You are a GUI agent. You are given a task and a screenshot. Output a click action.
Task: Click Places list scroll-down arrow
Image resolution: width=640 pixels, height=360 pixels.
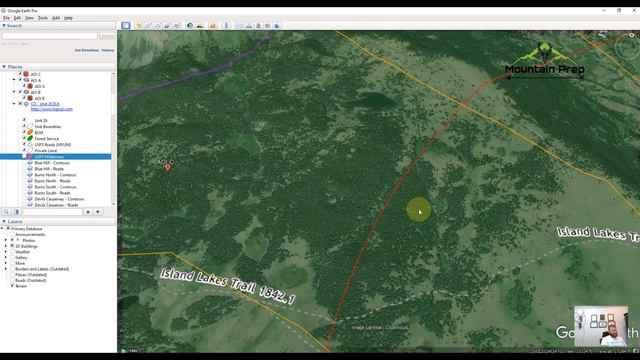coord(113,204)
